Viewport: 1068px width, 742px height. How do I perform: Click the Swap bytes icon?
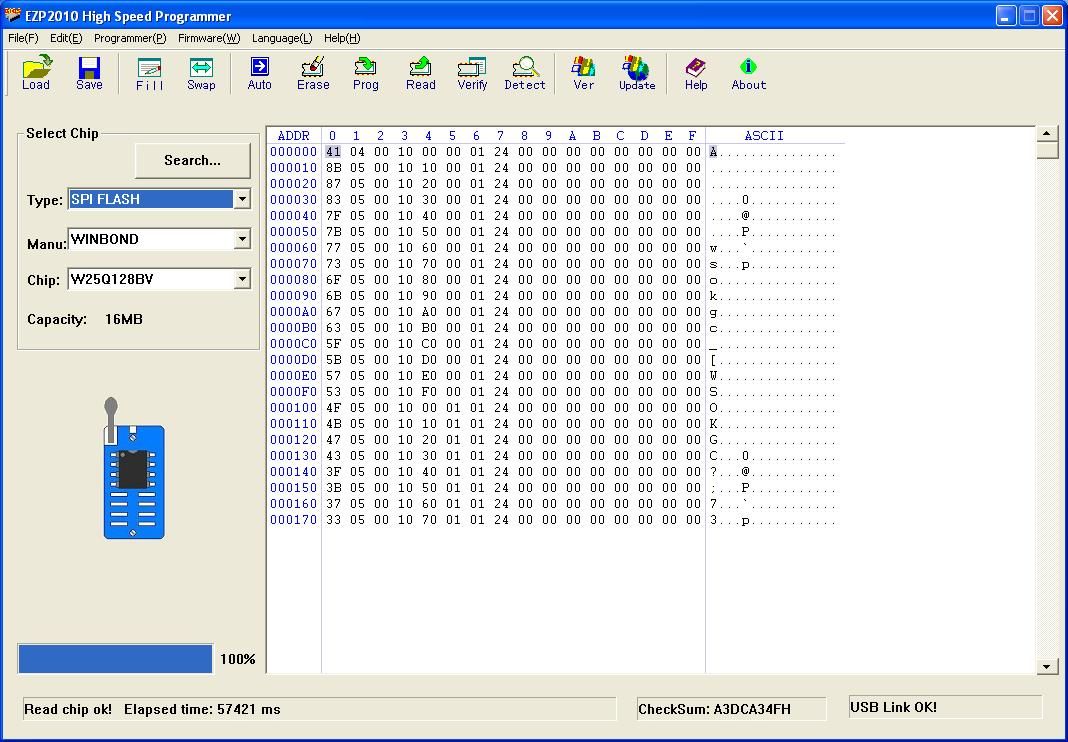[x=201, y=73]
